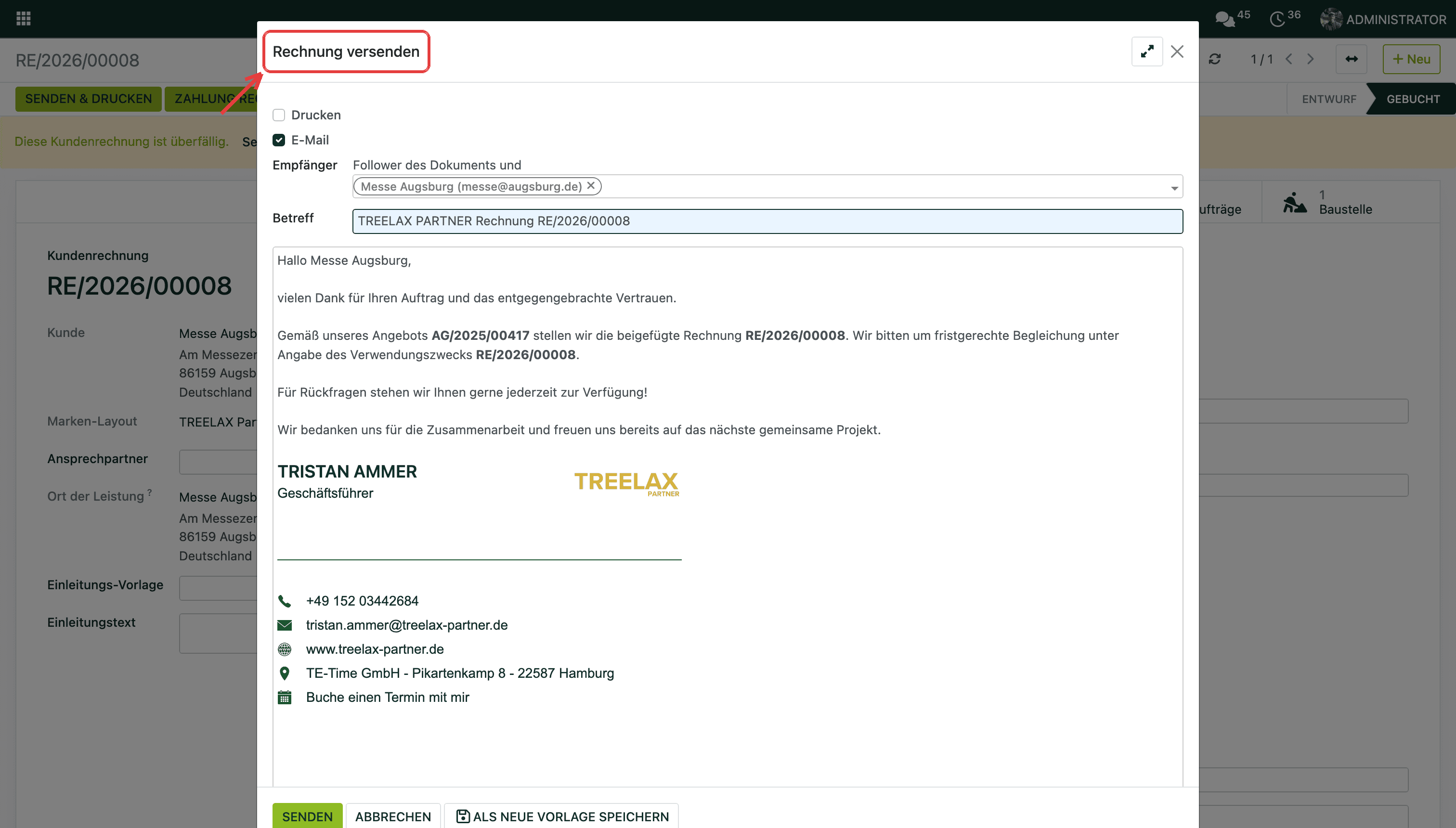Go to the previous record arrow
The height and width of the screenshot is (828, 1456).
[1289, 59]
